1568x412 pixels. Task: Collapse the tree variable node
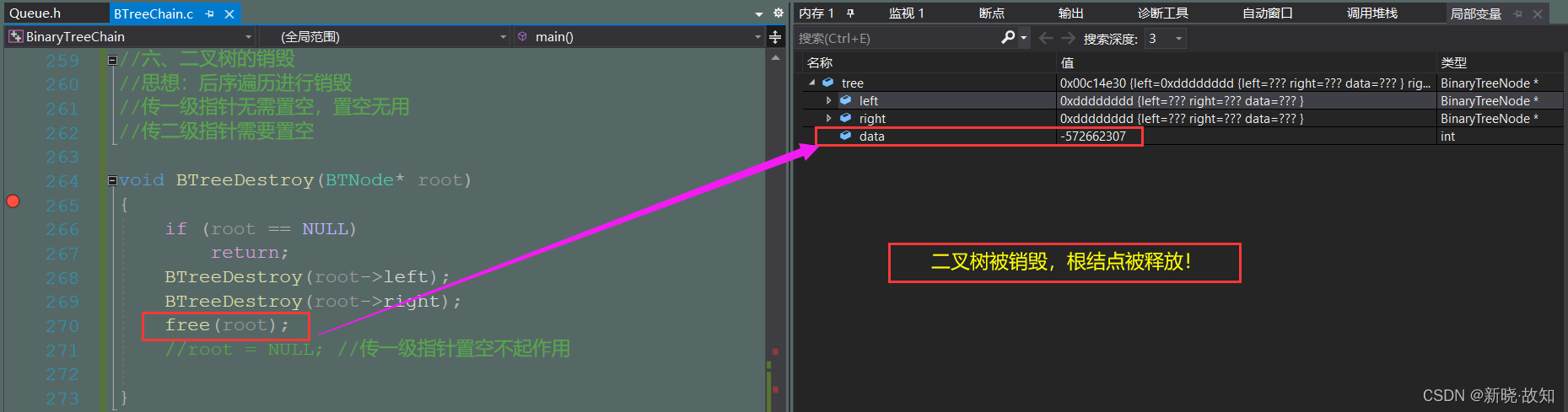(811, 83)
